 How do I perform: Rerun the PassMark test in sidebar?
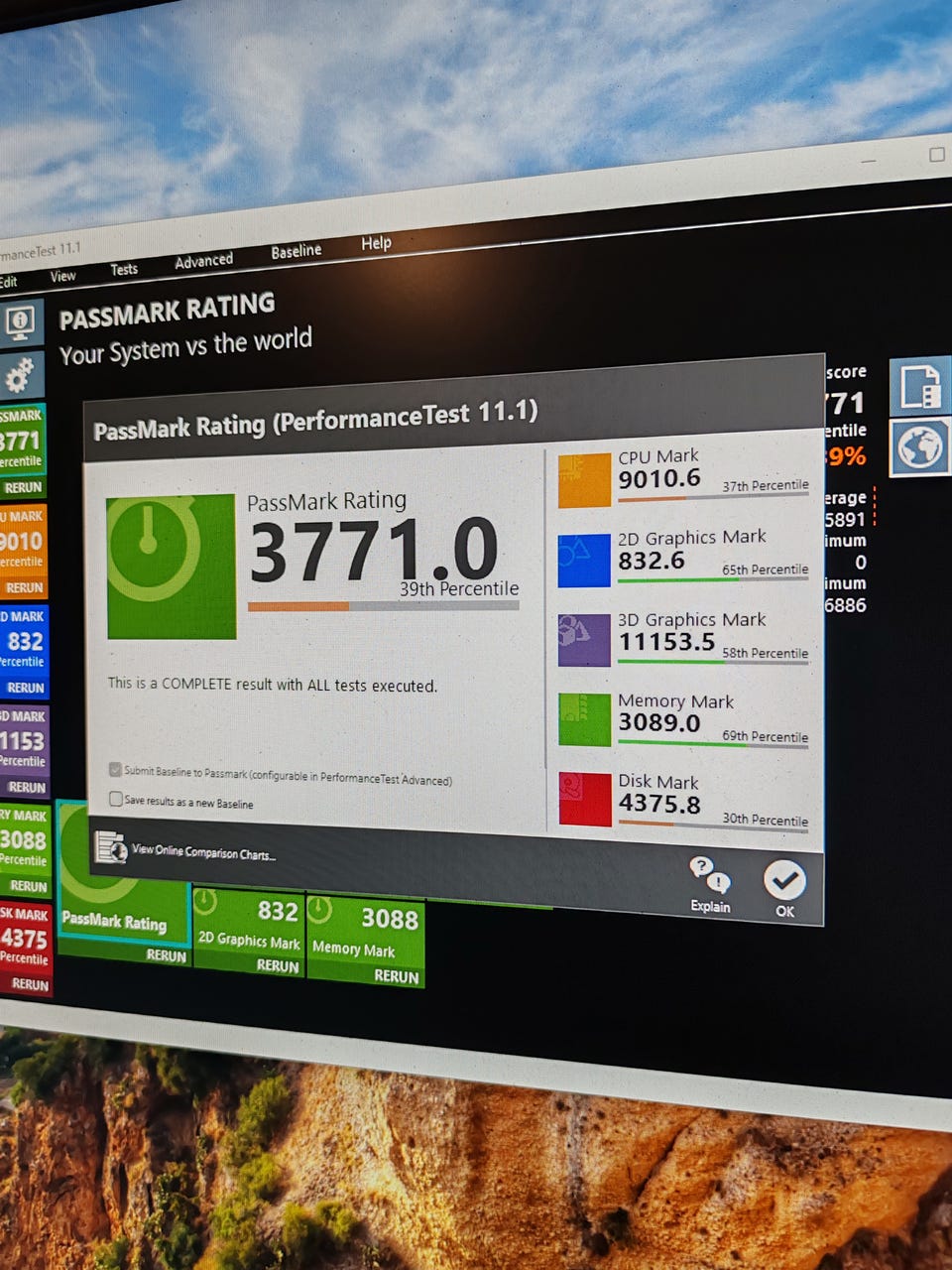pos(23,487)
